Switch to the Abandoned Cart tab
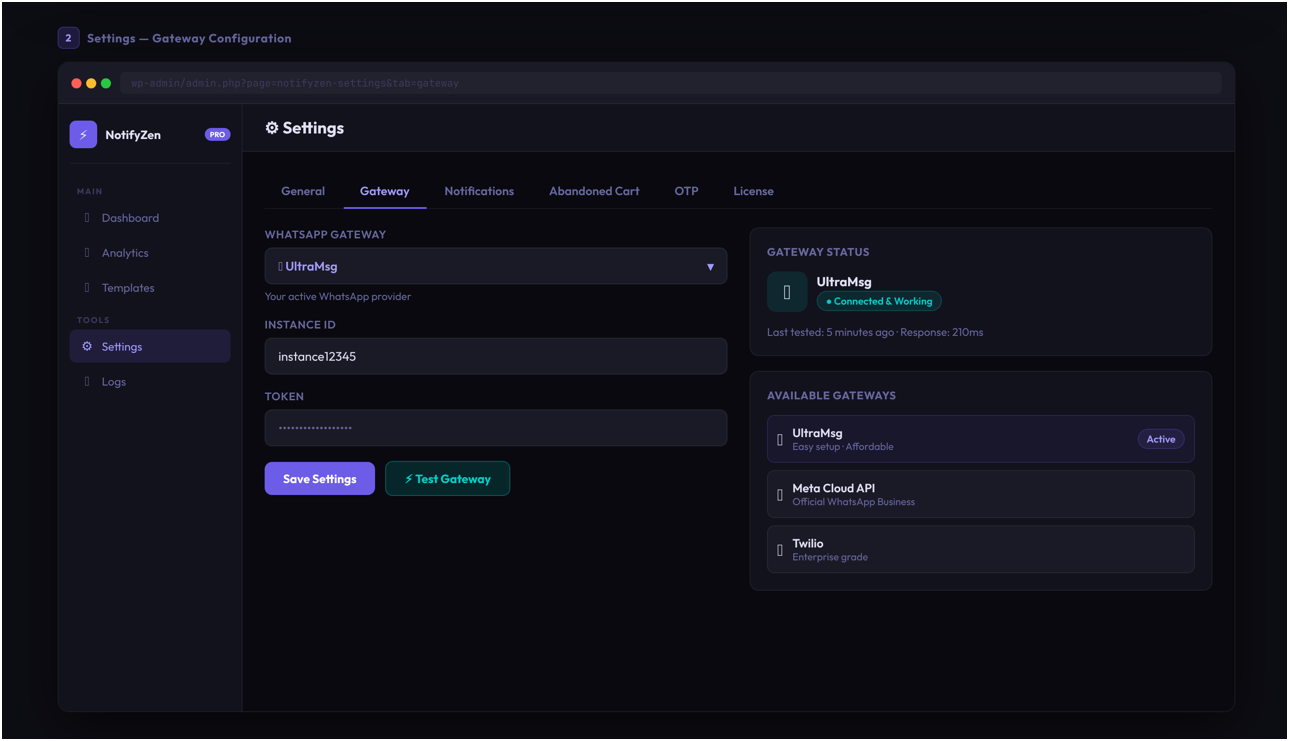 [x=594, y=191]
